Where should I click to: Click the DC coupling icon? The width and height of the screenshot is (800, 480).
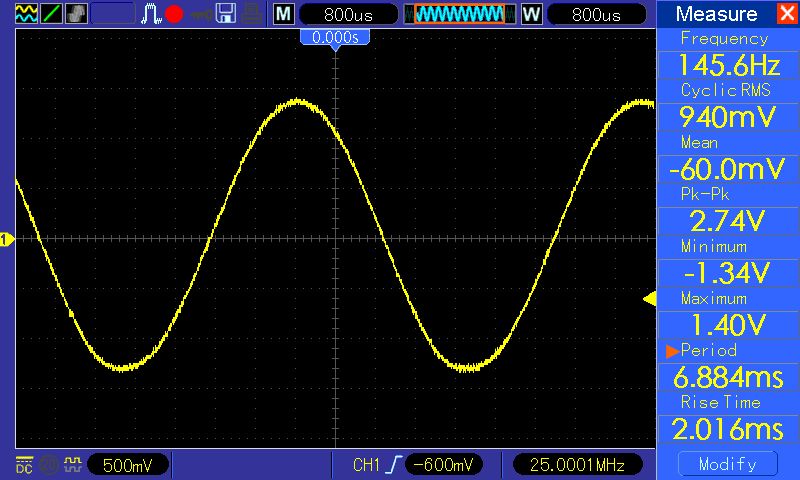pos(24,465)
